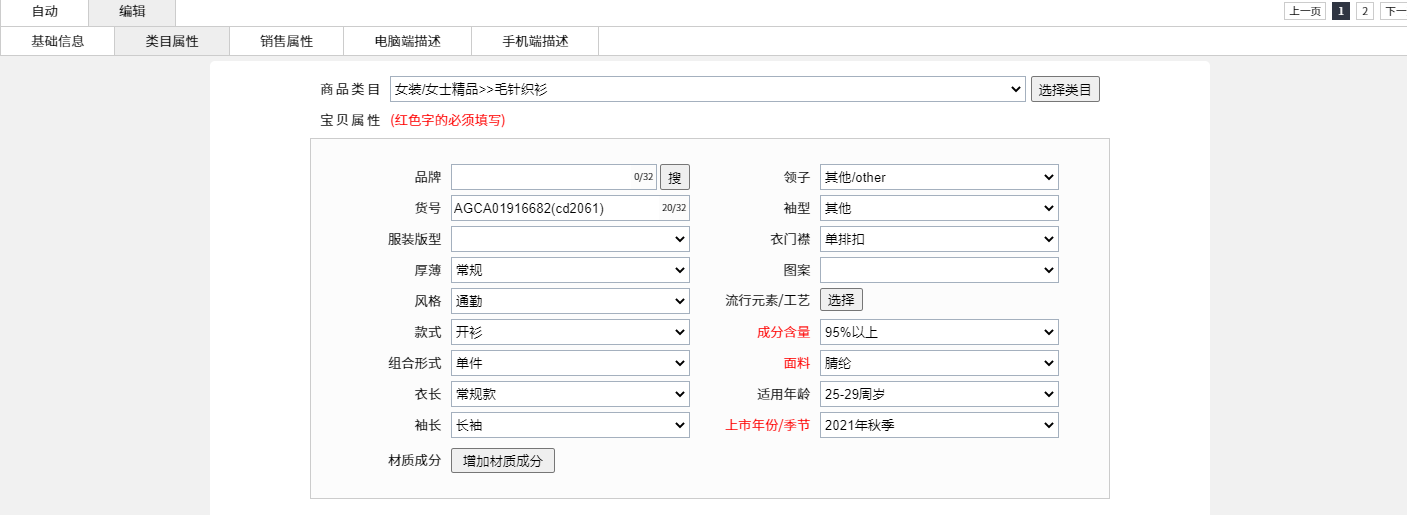The width and height of the screenshot is (1407, 515).
Task: Open the 面料 dropdown showing 腈纶
Action: click(938, 364)
